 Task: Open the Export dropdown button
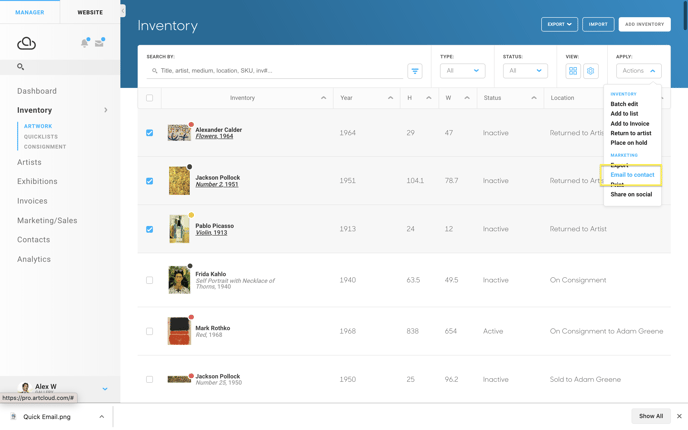point(559,24)
